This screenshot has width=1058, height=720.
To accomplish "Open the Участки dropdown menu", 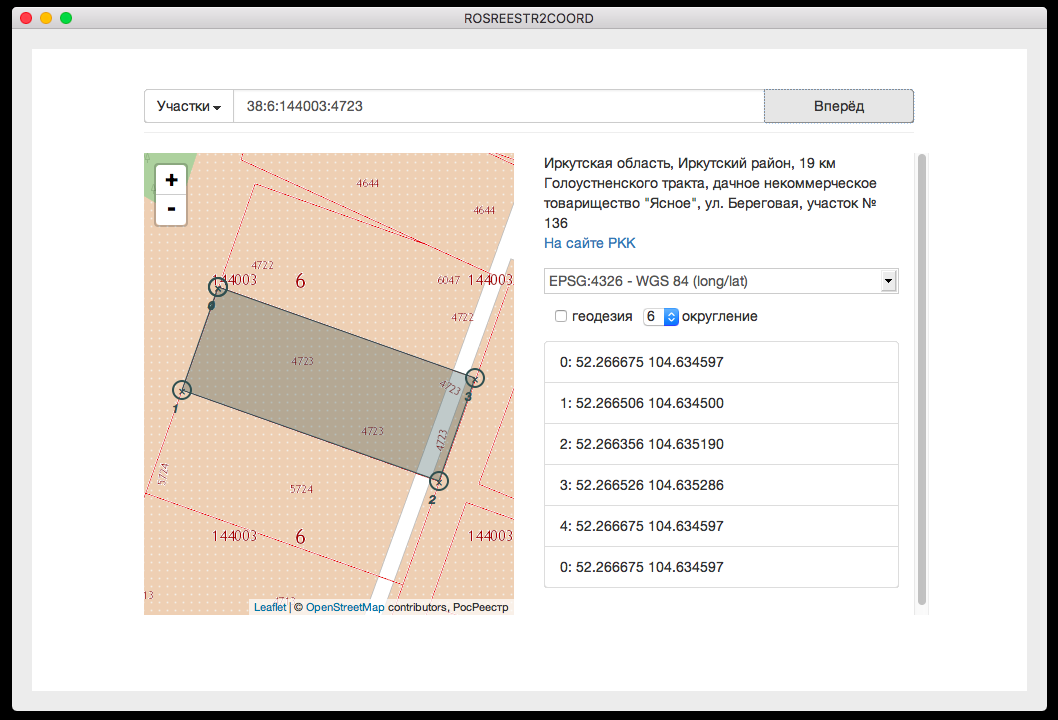I will tap(188, 106).
